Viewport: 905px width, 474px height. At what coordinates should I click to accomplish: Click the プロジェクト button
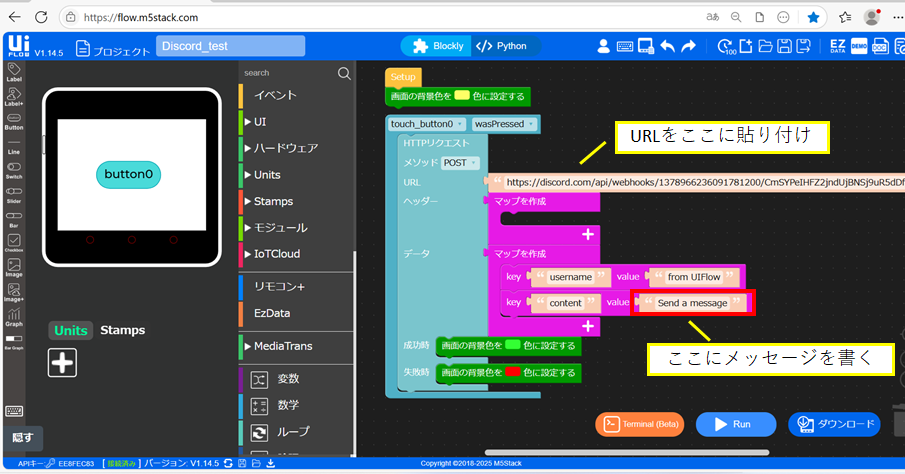click(113, 50)
